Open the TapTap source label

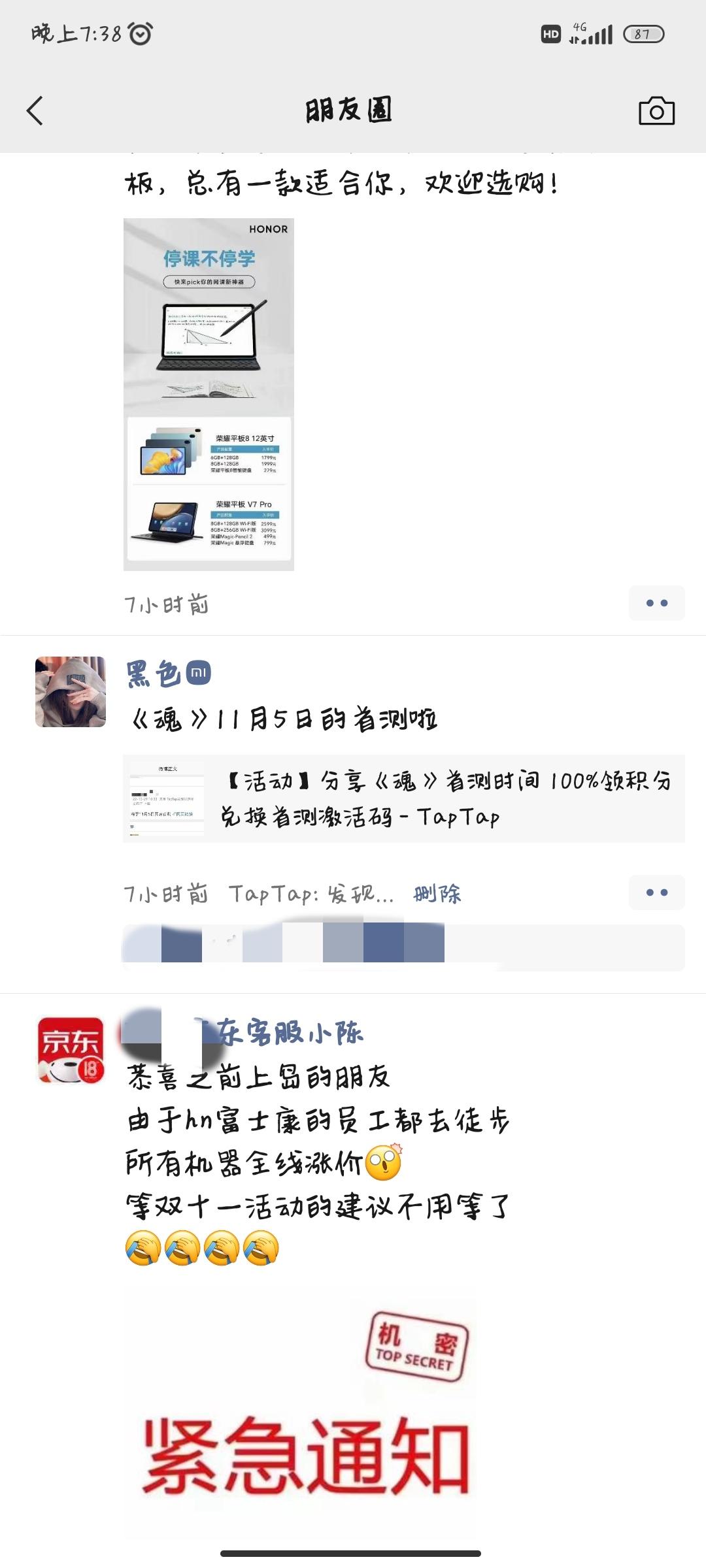(x=311, y=893)
